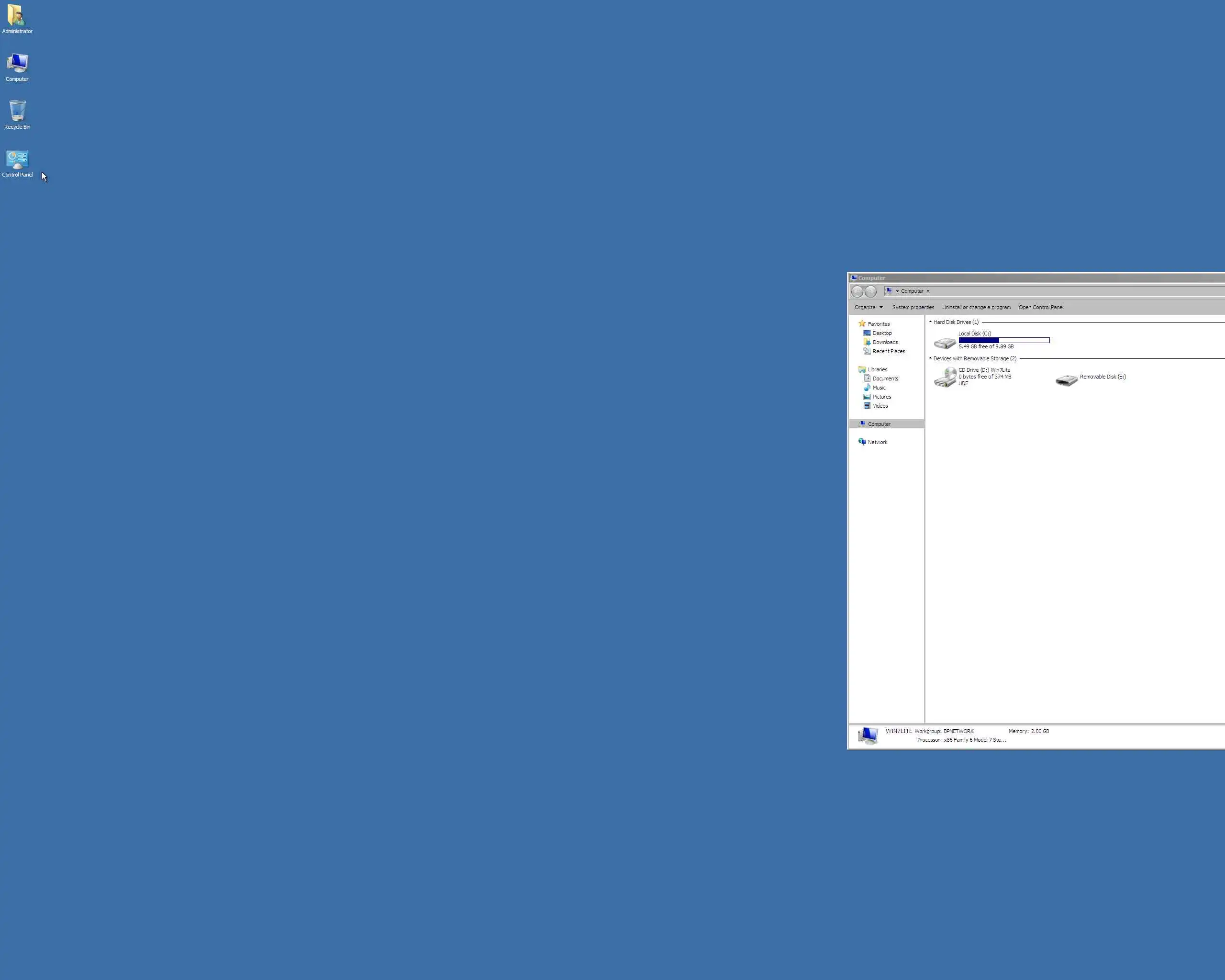Image resolution: width=1225 pixels, height=980 pixels.
Task: Click the Computer desktop icon
Action: (x=17, y=64)
